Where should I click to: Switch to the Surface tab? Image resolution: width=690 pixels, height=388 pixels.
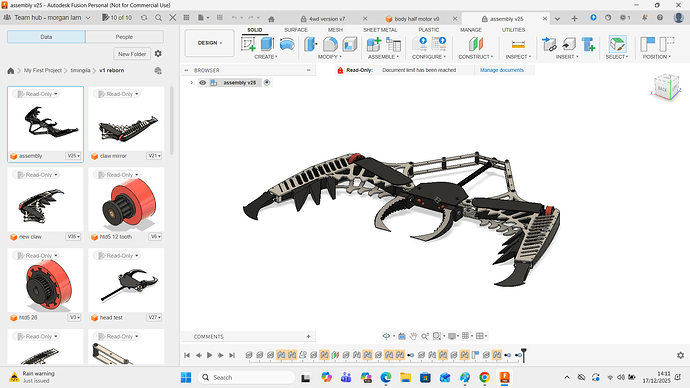(296, 30)
